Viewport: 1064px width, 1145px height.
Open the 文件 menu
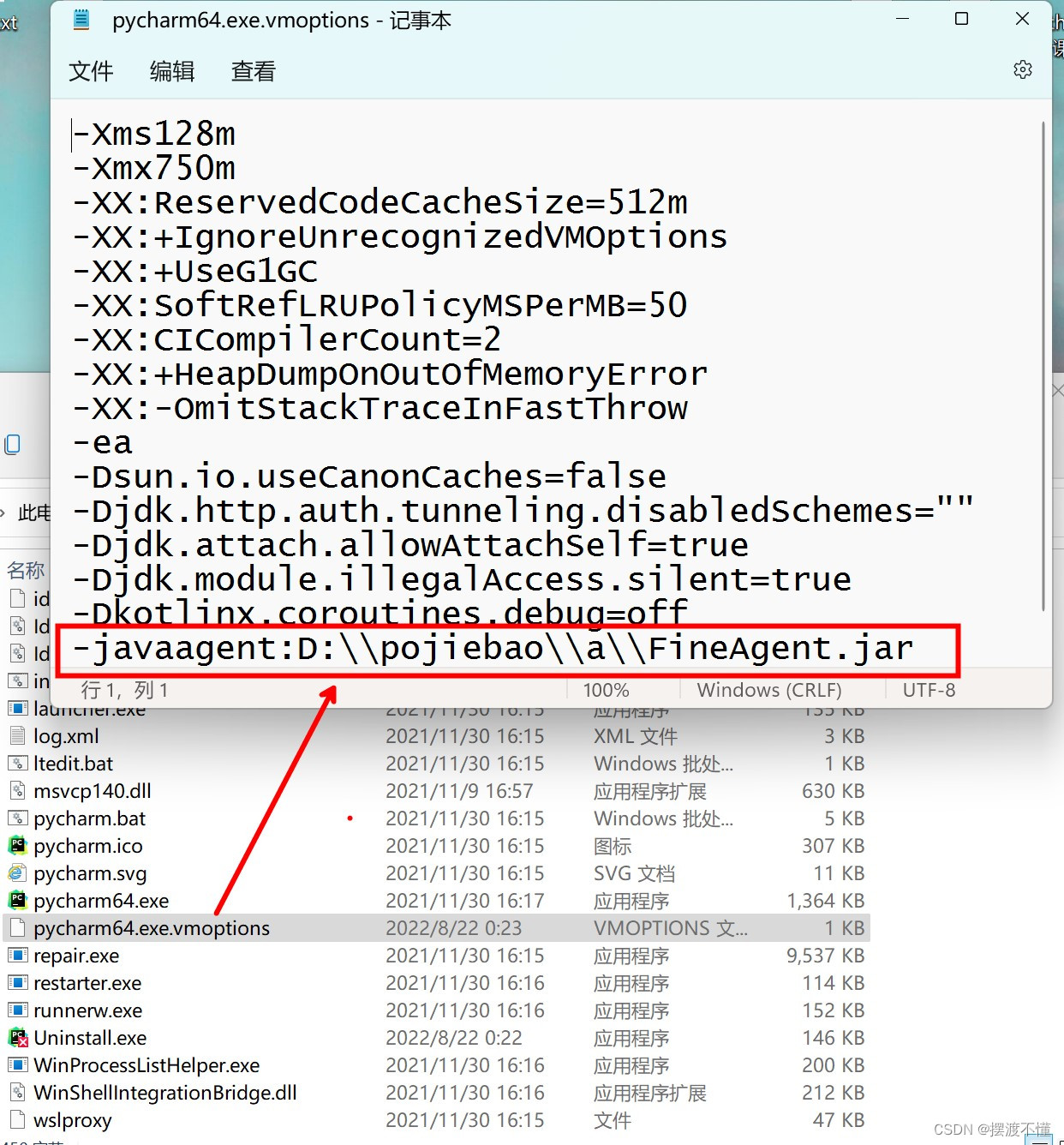[x=91, y=71]
